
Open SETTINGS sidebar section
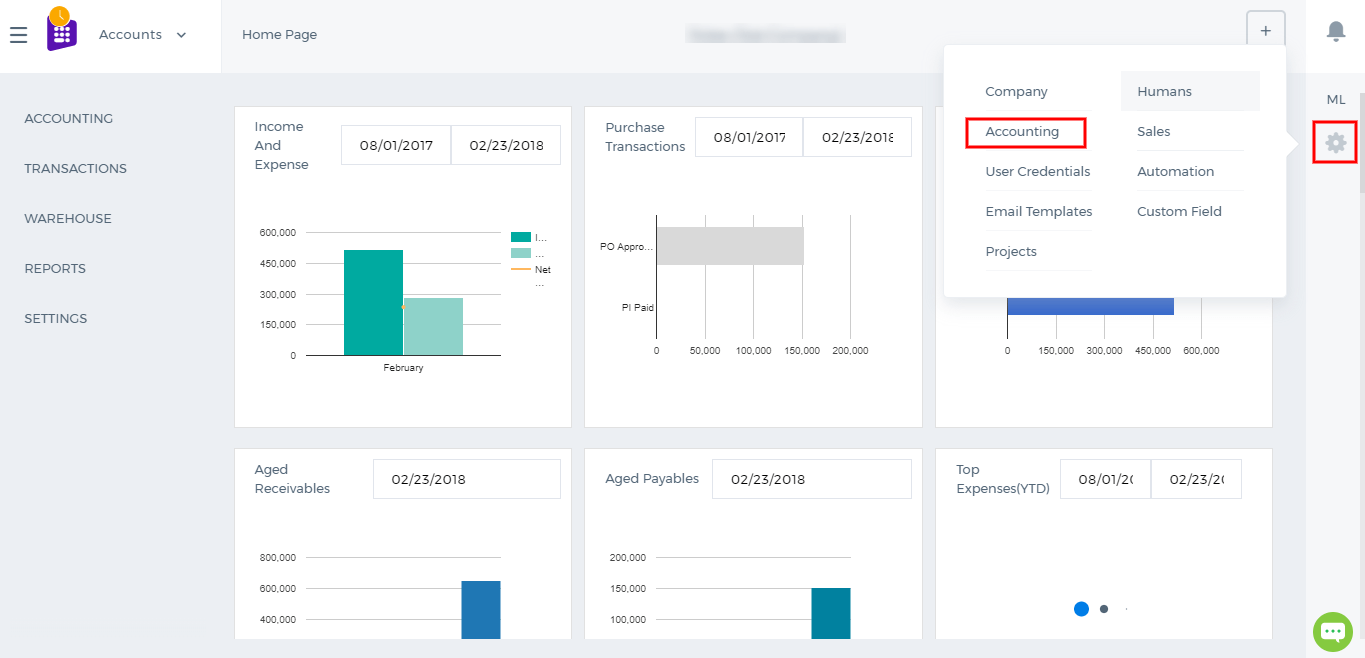point(56,319)
